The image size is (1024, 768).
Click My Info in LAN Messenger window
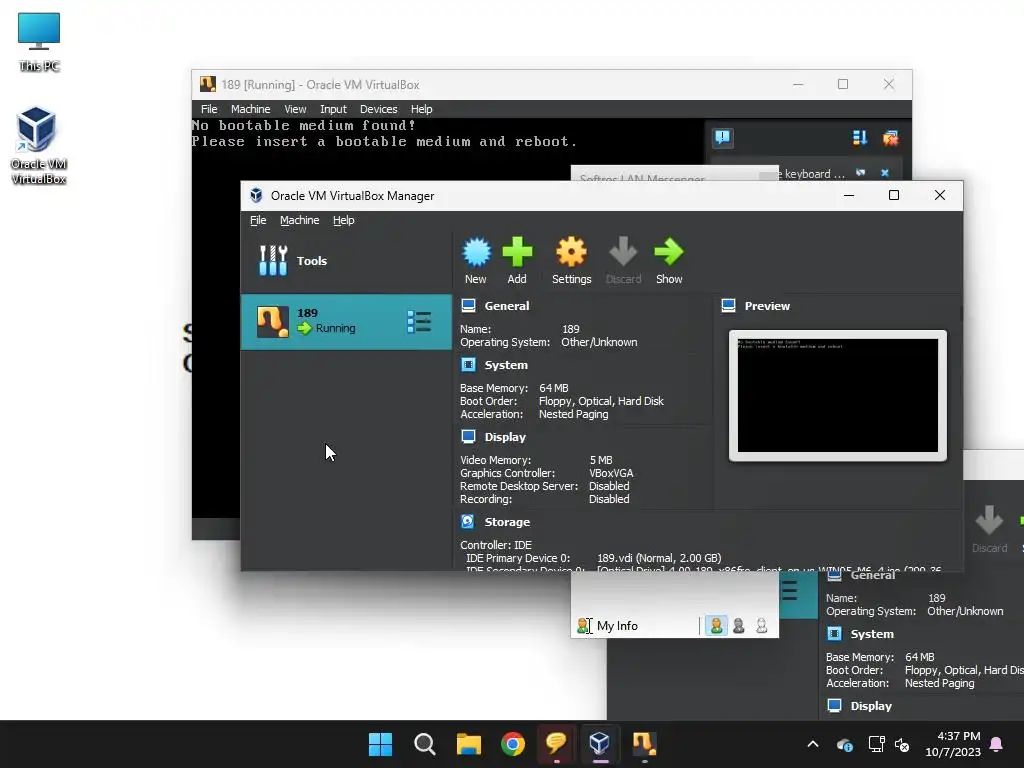[617, 626]
